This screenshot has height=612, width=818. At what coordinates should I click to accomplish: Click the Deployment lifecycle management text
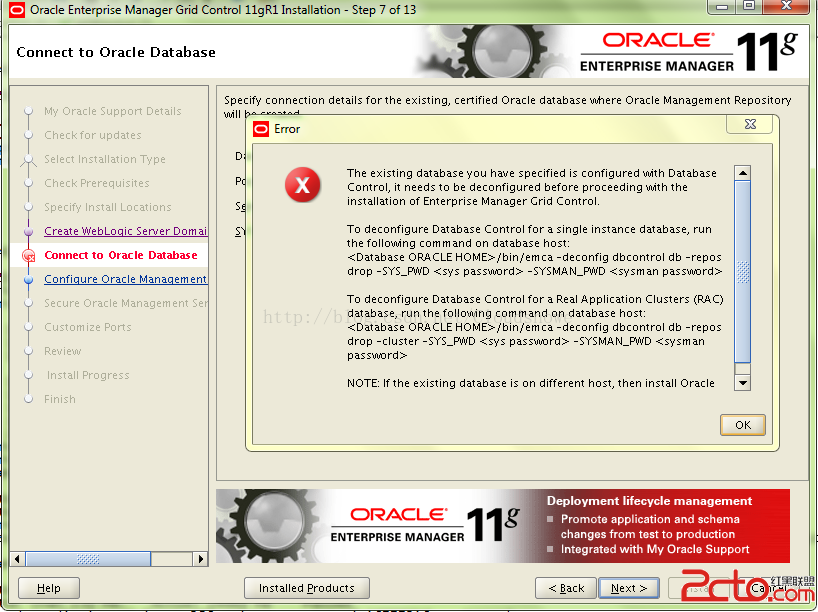coord(649,501)
